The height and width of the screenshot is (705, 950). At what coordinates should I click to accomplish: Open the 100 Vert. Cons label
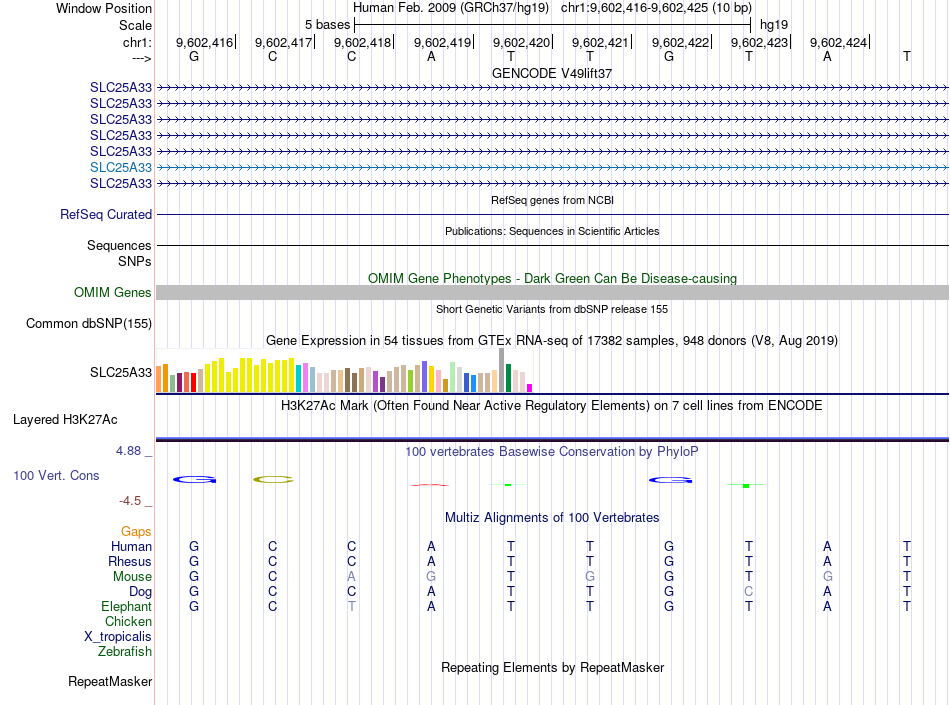coord(56,475)
